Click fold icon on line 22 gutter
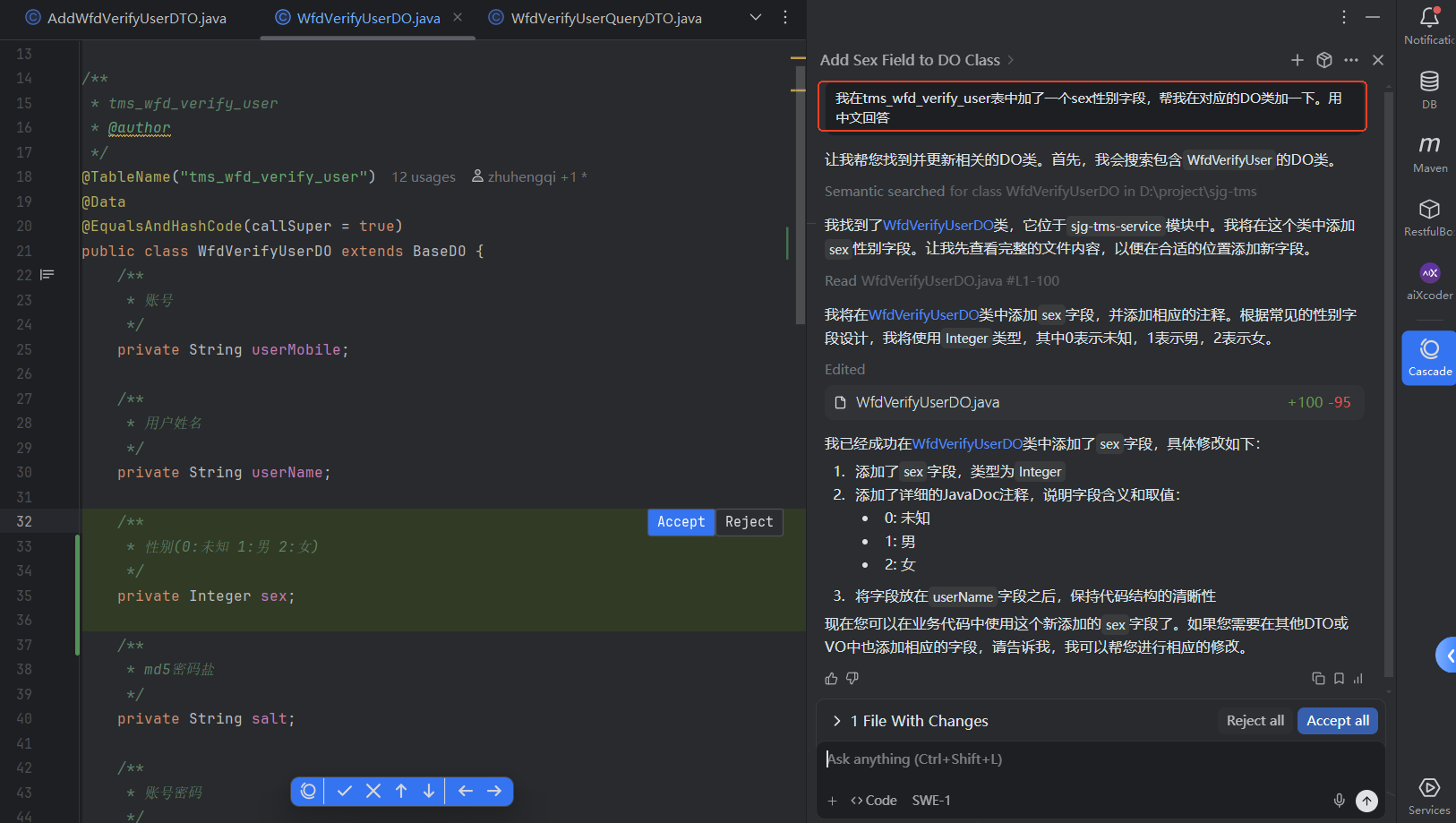The width and height of the screenshot is (1456, 823). (47, 275)
